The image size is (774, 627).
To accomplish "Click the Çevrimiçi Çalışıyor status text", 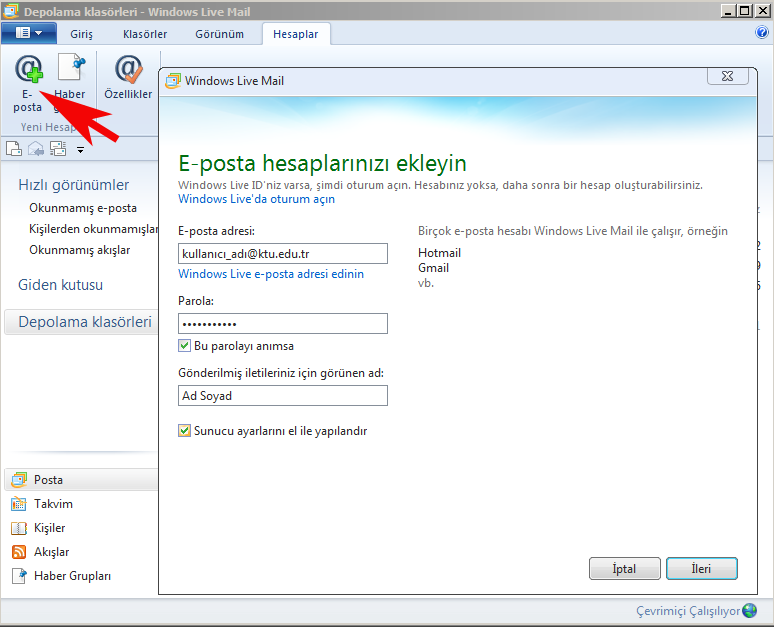I will coord(688,611).
